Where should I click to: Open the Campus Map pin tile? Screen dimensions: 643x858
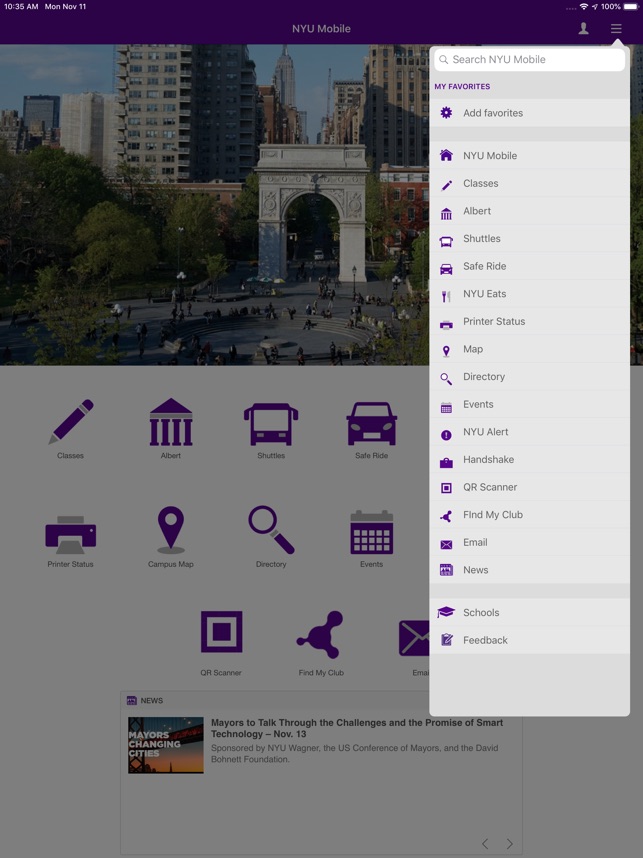pos(171,537)
